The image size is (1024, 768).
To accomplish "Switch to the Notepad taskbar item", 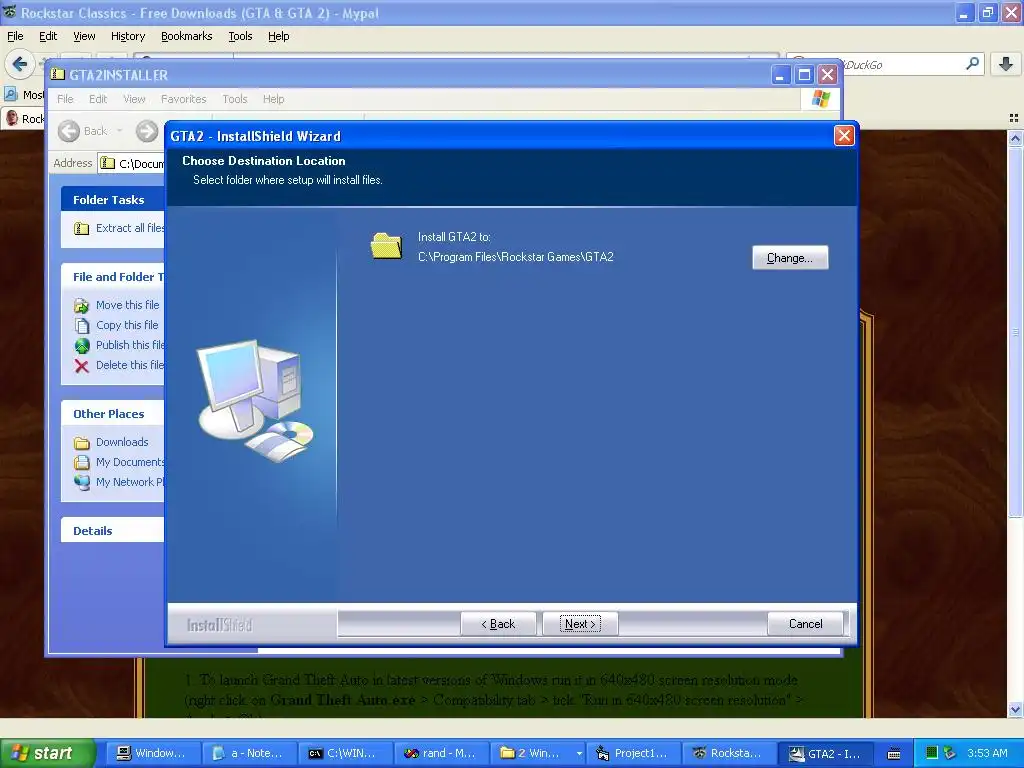I will click(250, 753).
